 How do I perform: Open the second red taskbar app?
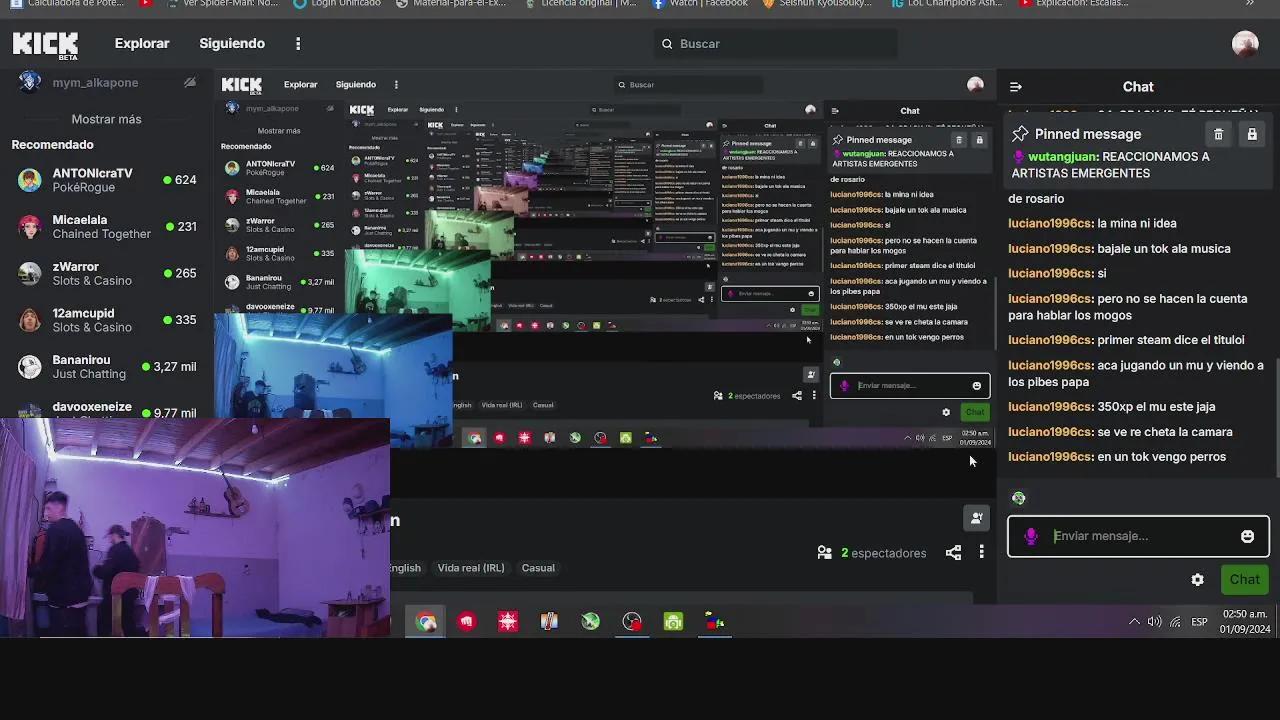coord(467,622)
